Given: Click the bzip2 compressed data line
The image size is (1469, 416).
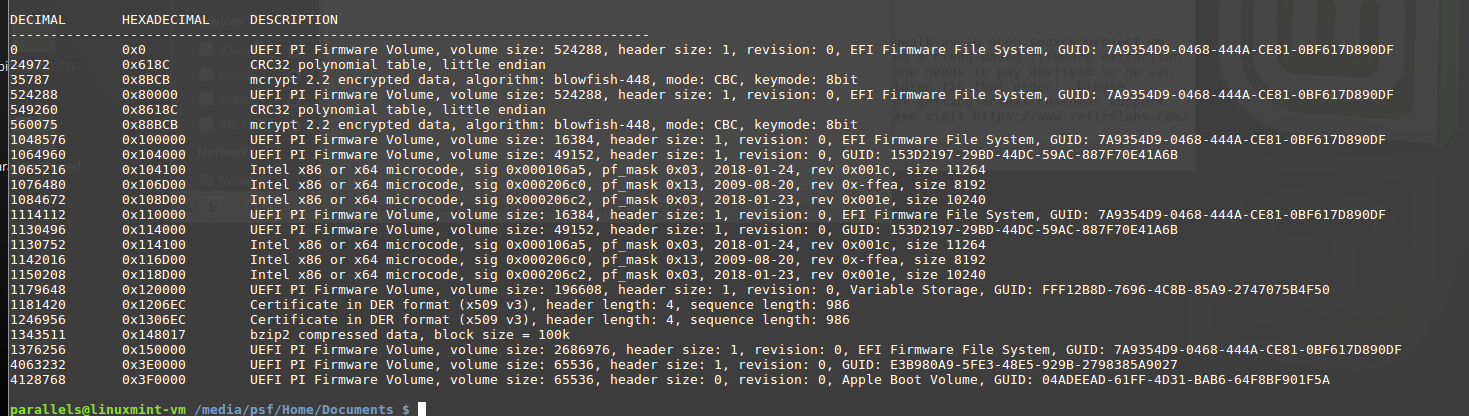Looking at the screenshot, I should point(409,334).
